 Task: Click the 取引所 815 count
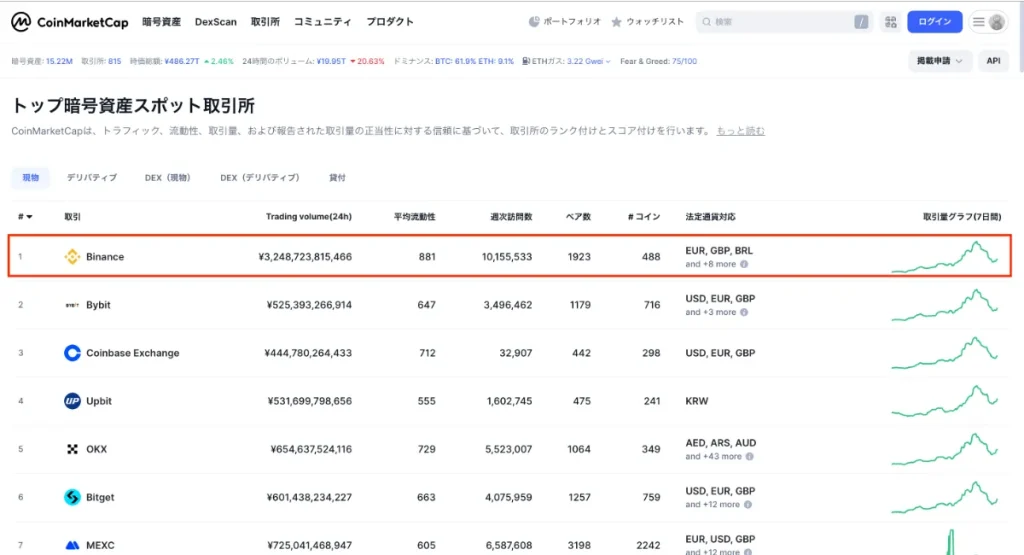(101, 61)
